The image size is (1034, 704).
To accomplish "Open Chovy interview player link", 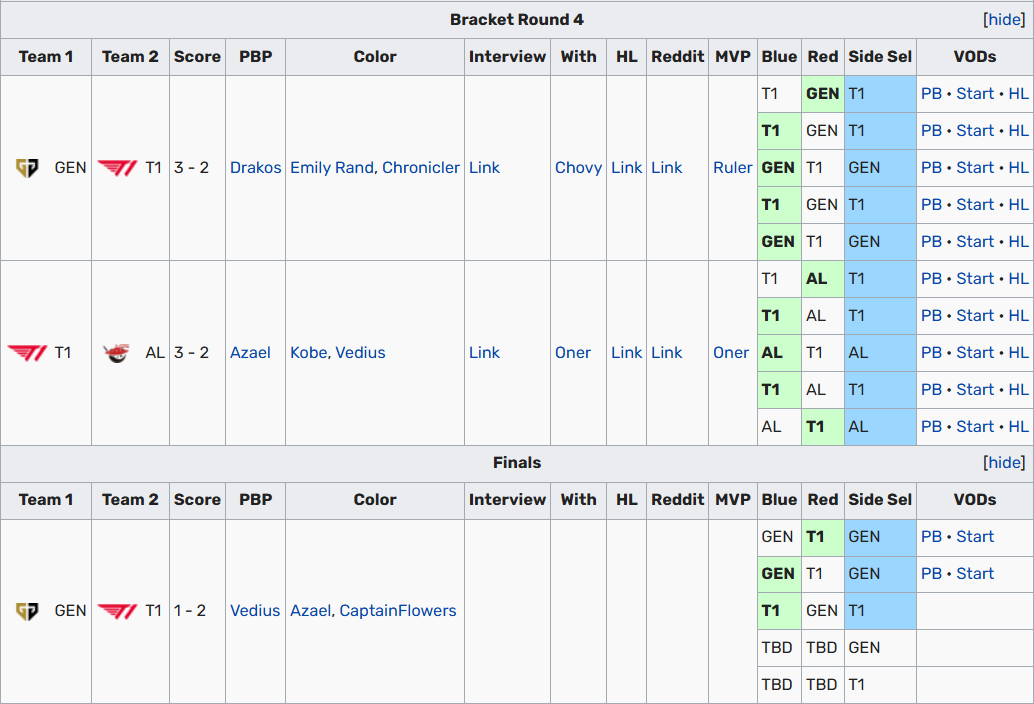I will click(x=578, y=168).
